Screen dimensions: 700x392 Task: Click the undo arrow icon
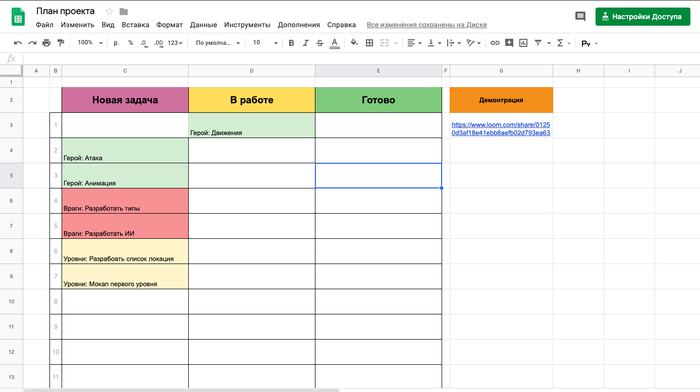pyautogui.click(x=18, y=43)
